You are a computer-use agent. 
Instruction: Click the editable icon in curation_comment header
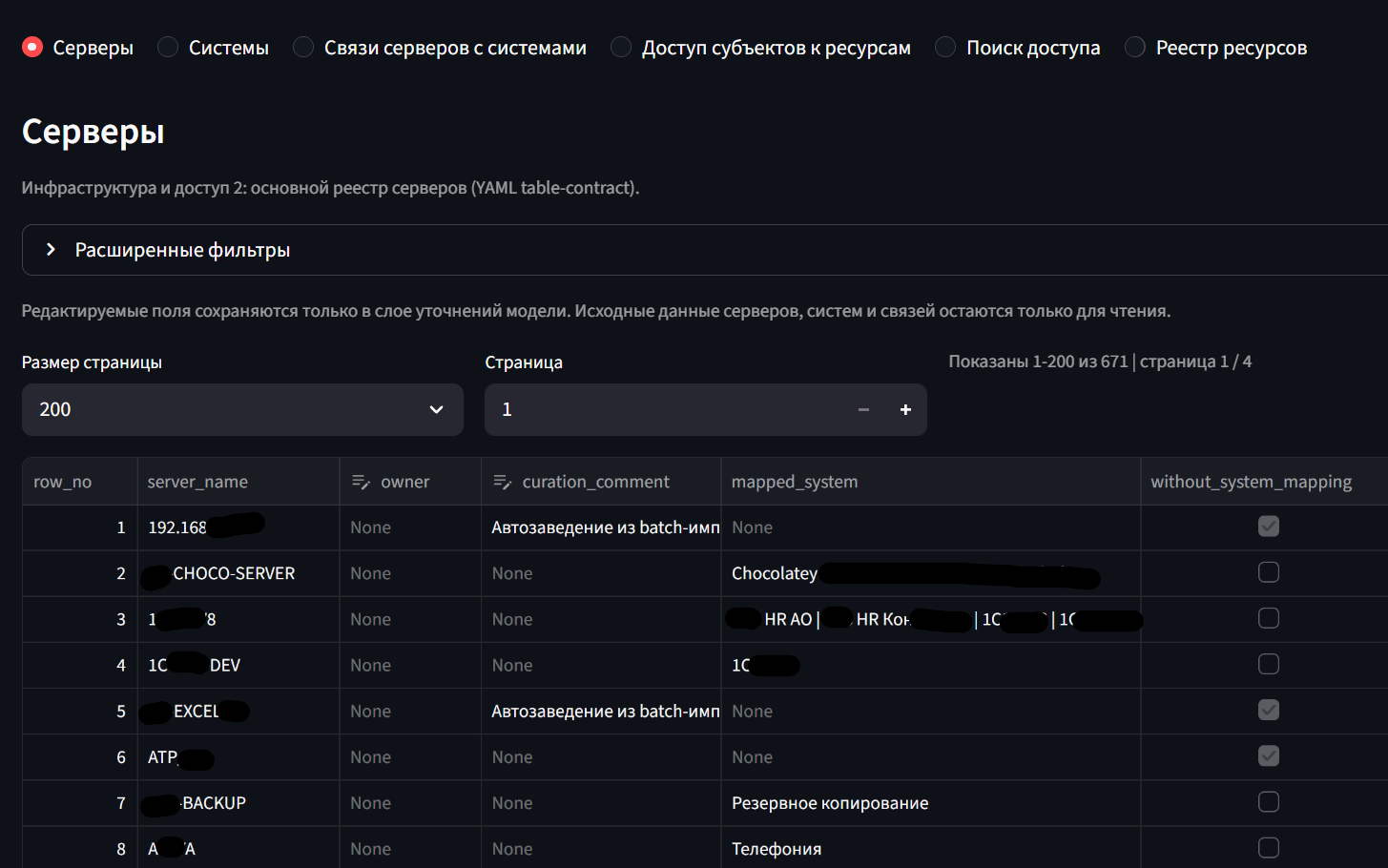tap(503, 482)
